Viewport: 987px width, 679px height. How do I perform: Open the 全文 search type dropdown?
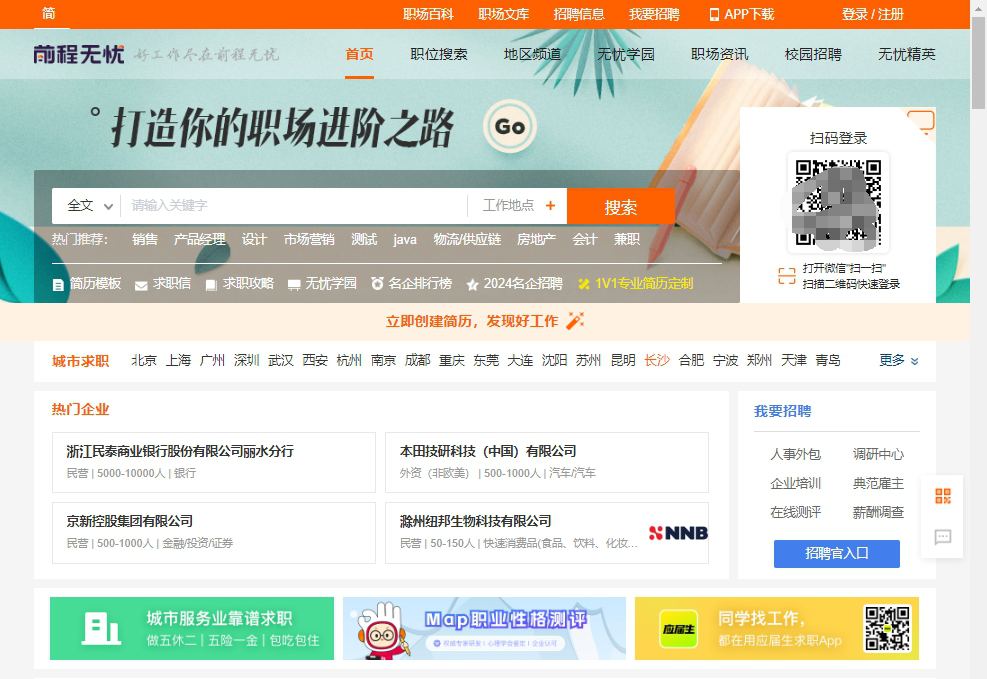point(86,206)
